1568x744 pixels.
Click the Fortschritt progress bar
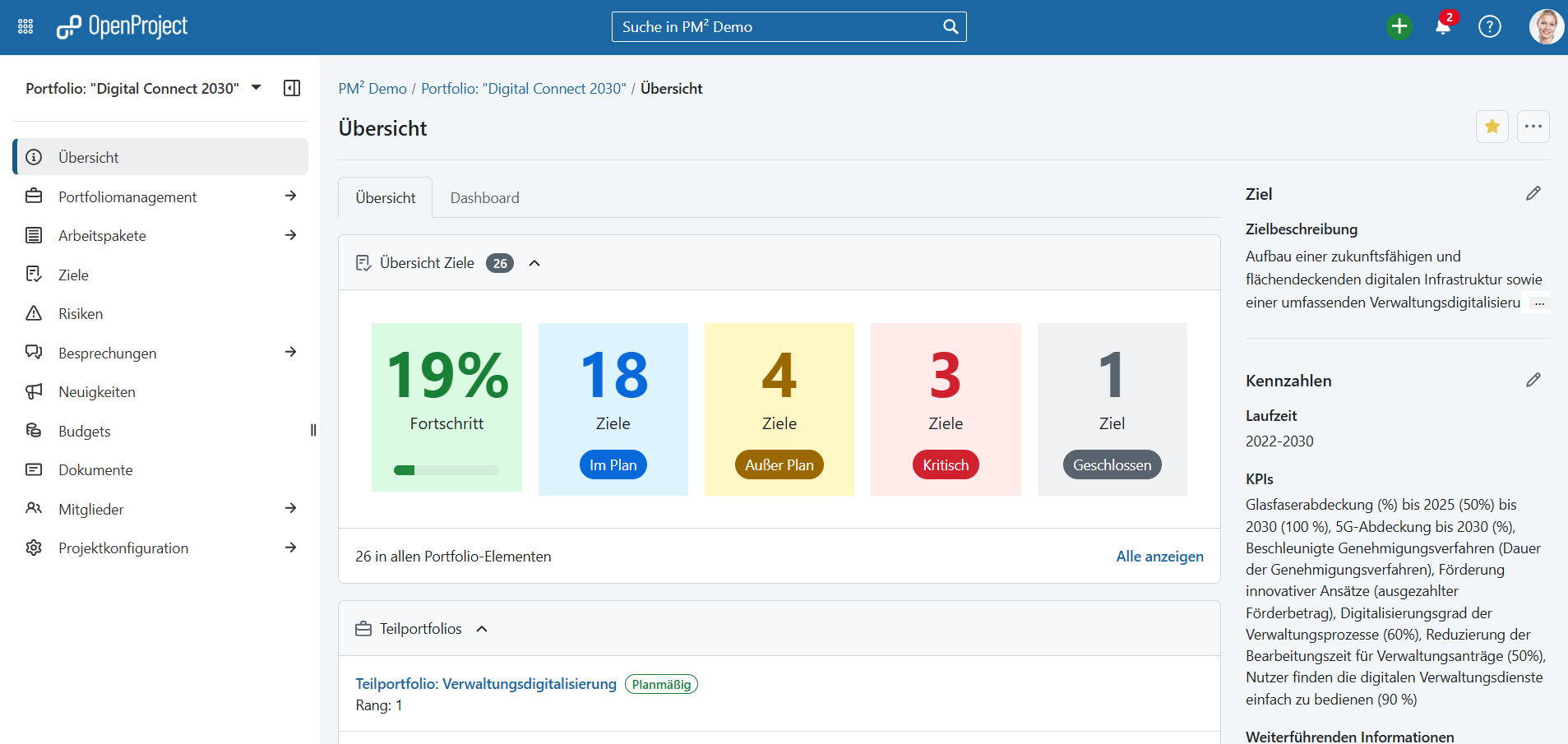(x=446, y=470)
